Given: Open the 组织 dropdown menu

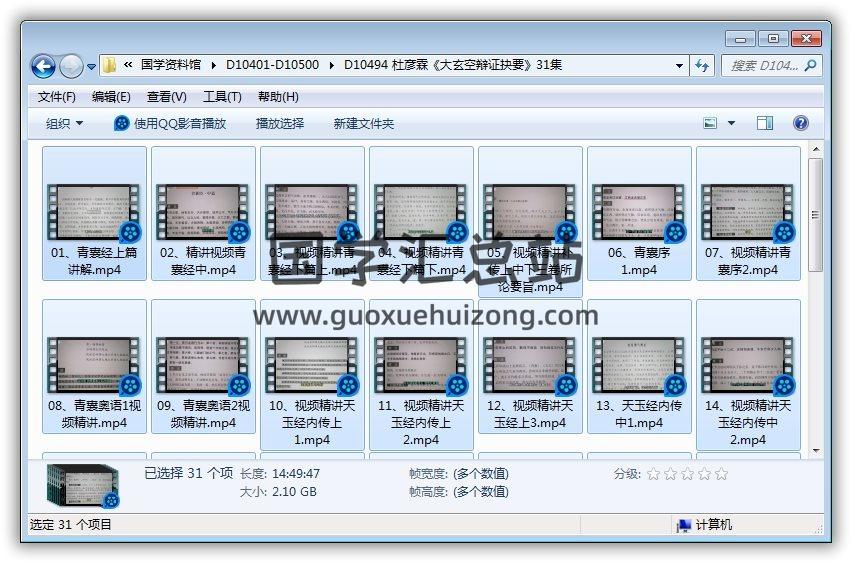Looking at the screenshot, I should tap(65, 123).
